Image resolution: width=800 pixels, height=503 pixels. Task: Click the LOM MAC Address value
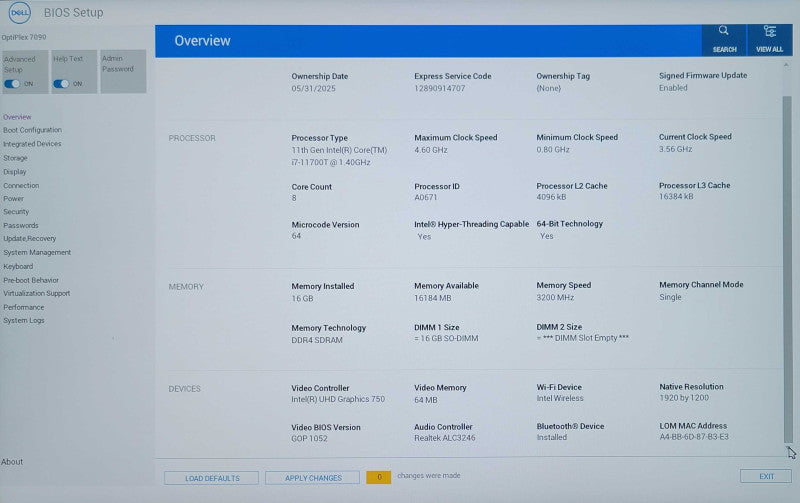pyautogui.click(x=694, y=437)
